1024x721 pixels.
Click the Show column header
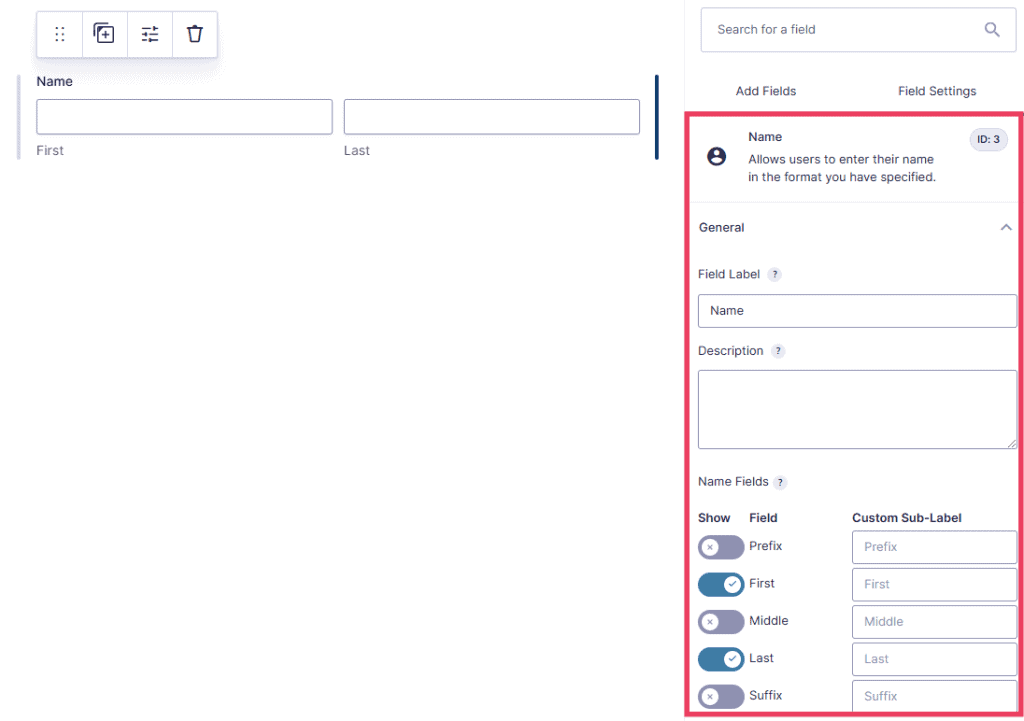pyautogui.click(x=714, y=518)
